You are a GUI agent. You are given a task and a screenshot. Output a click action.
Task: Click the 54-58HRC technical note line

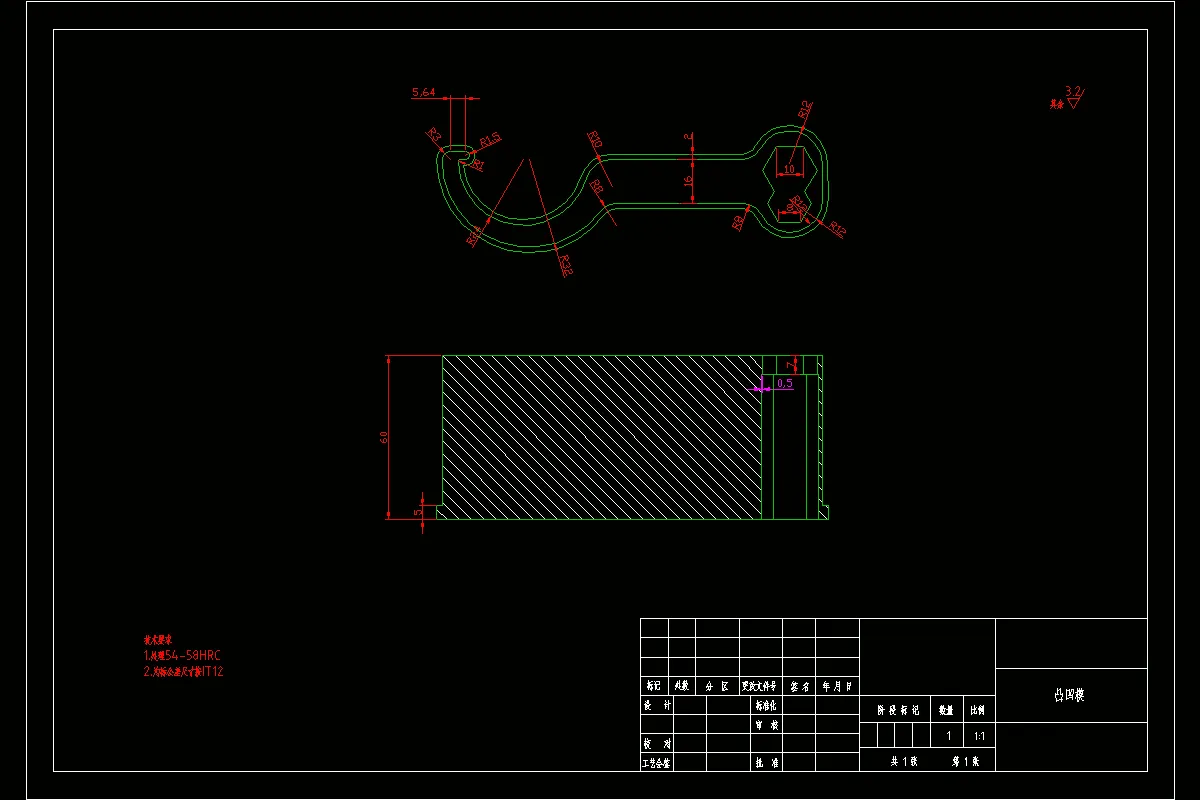click(182, 655)
